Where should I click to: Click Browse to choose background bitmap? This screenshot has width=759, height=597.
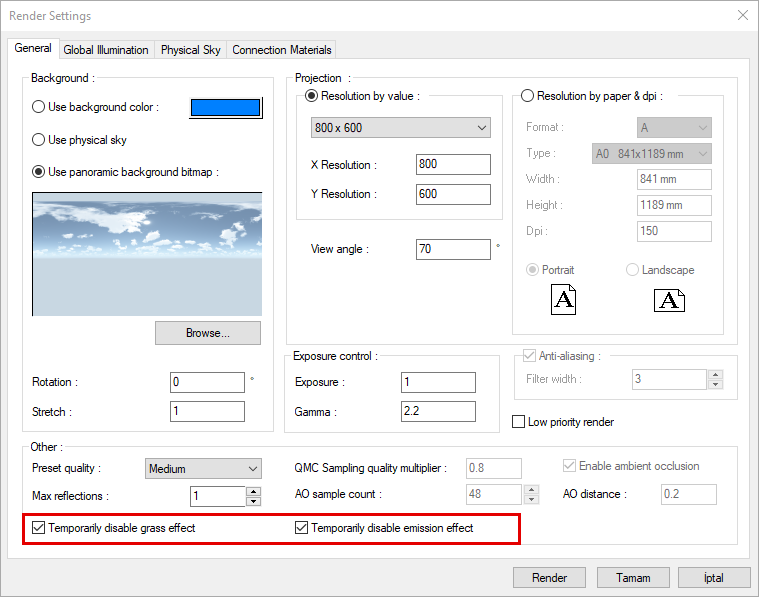point(208,333)
